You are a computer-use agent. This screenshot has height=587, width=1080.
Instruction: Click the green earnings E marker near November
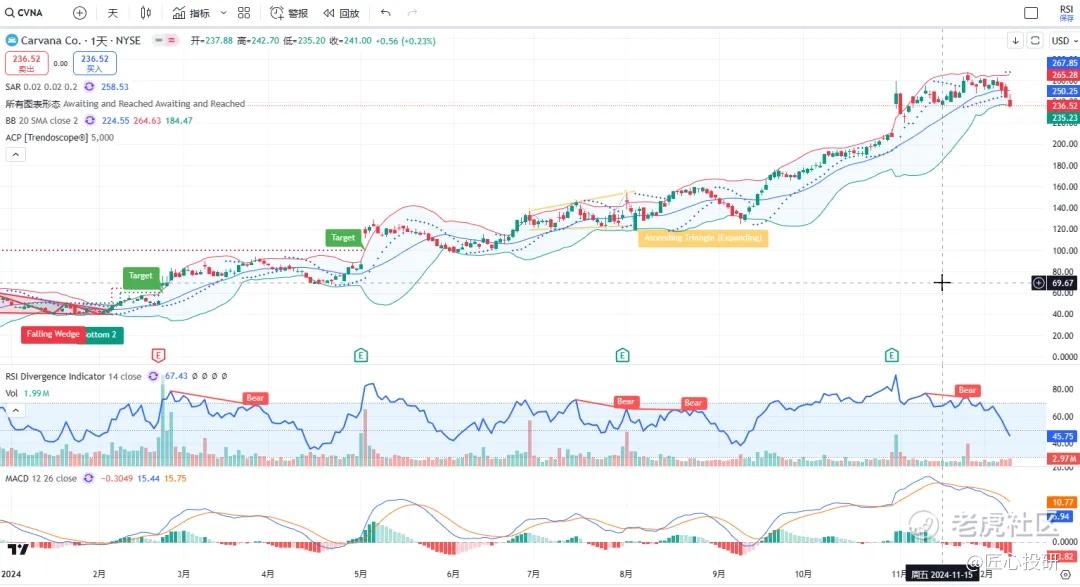pyautogui.click(x=891, y=356)
